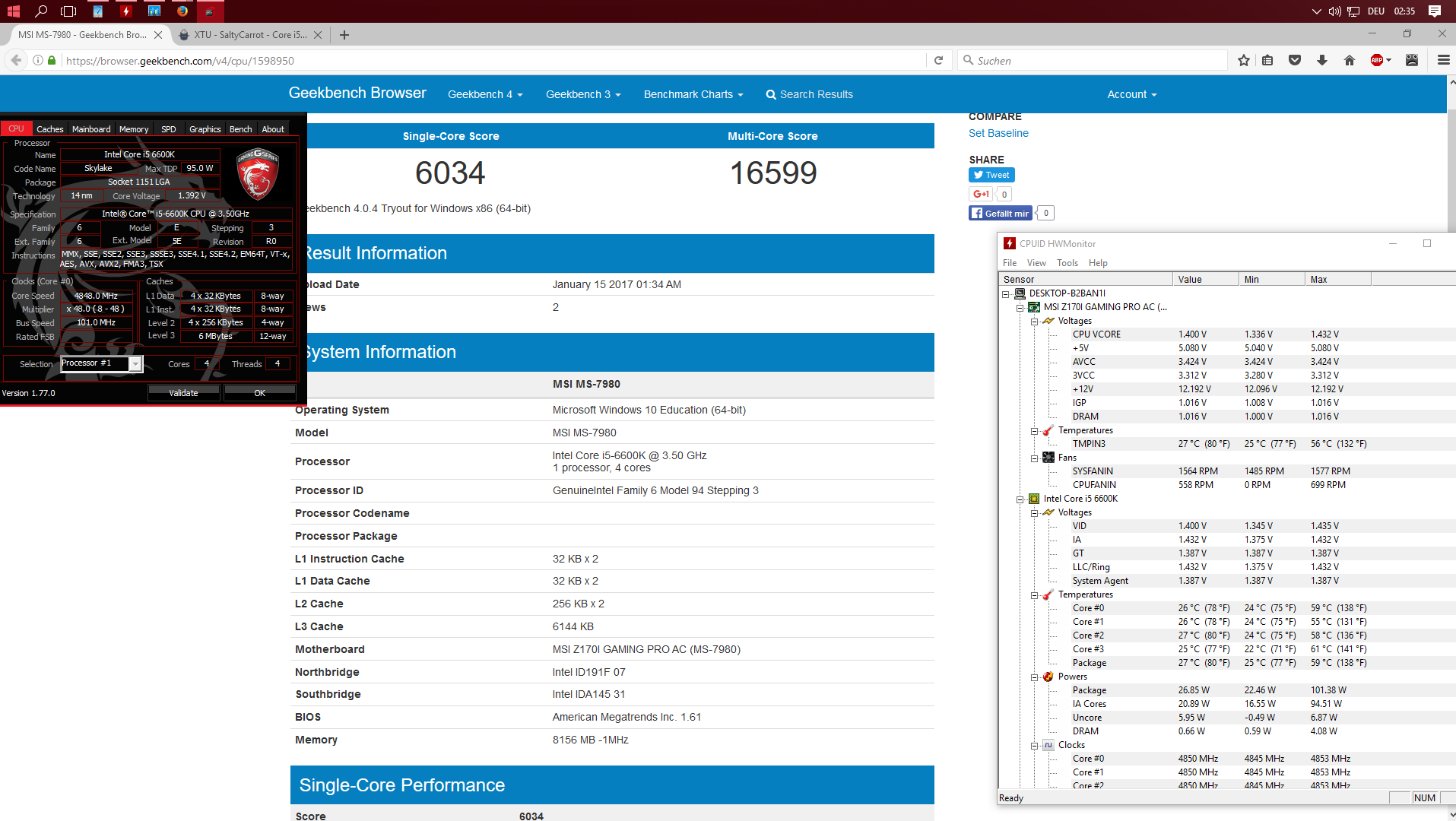Open the MSI CPU-Z taskbar icon
1456x821 pixels.
210,11
